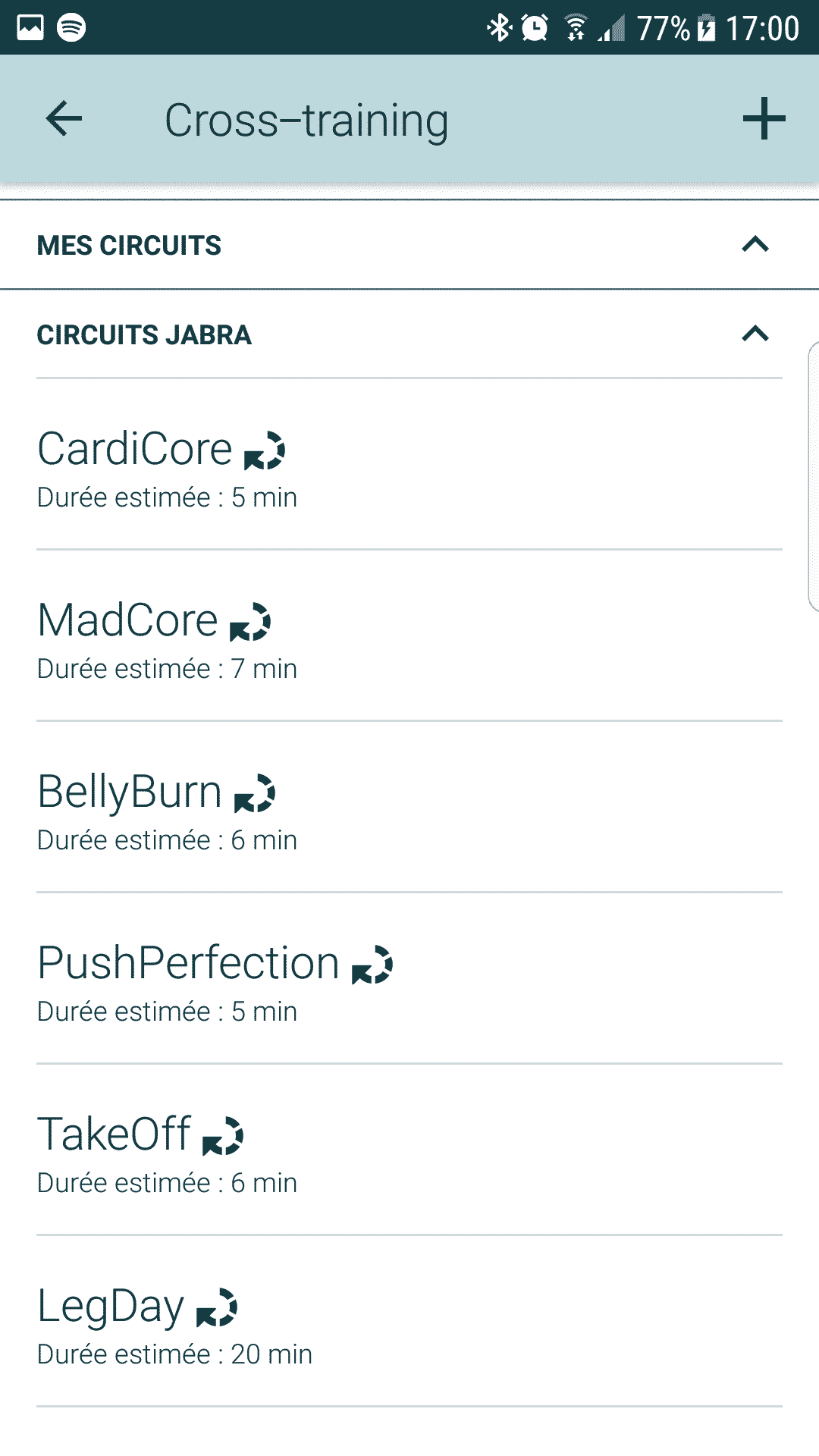Tap the Bluetooth status bar icon
The image size is (819, 1456).
(x=499, y=28)
